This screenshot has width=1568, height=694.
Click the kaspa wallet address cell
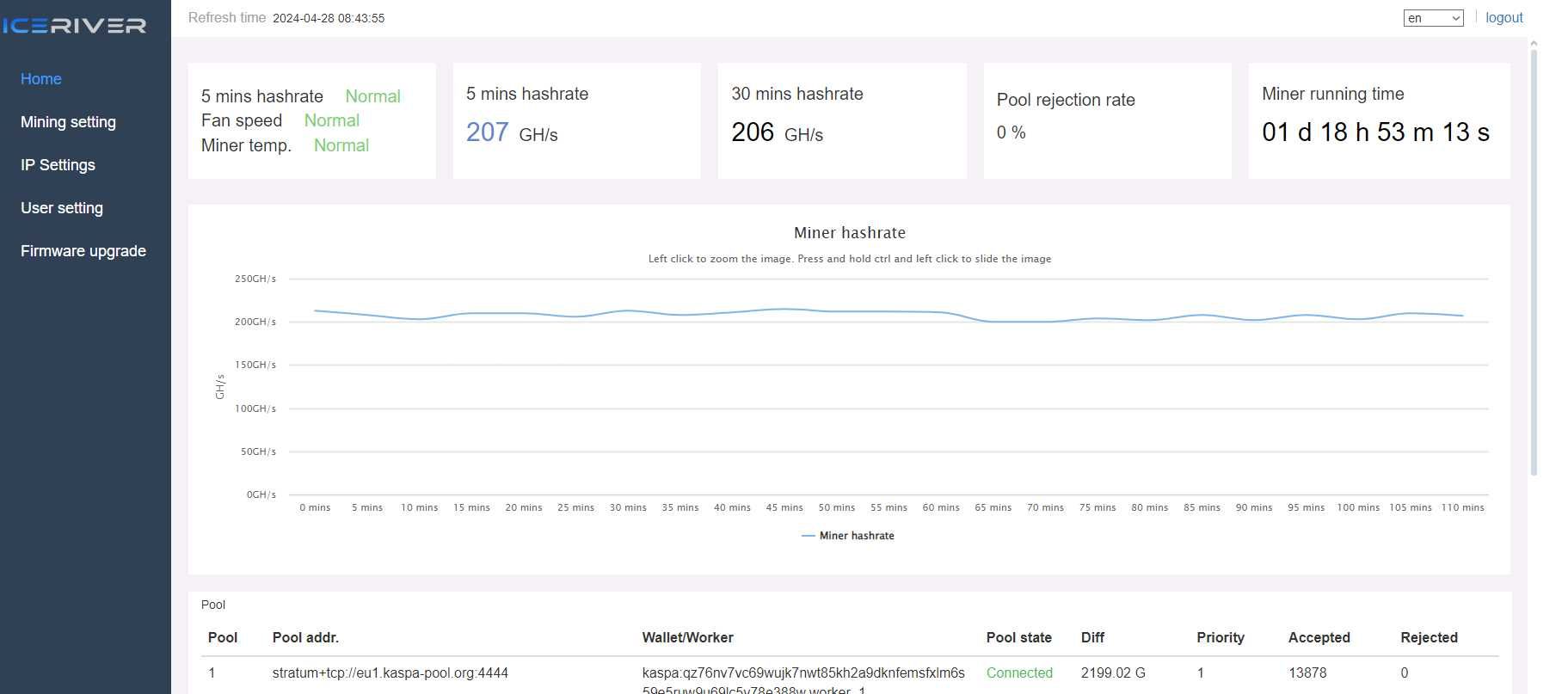coord(803,680)
